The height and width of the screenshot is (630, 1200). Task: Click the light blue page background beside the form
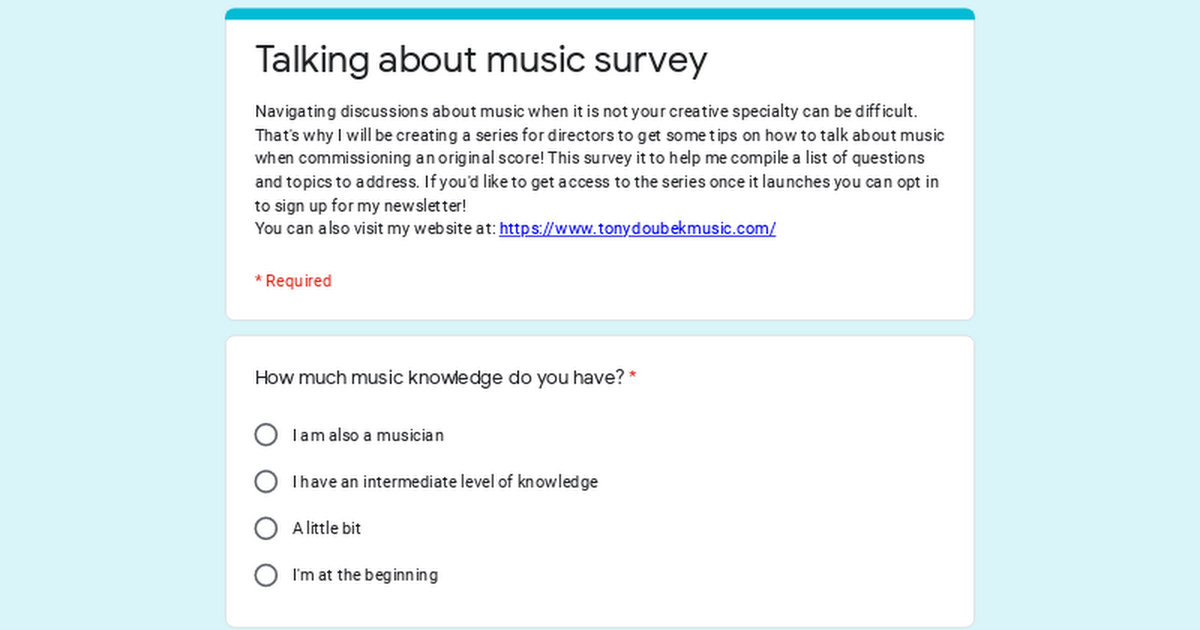(x=110, y=315)
